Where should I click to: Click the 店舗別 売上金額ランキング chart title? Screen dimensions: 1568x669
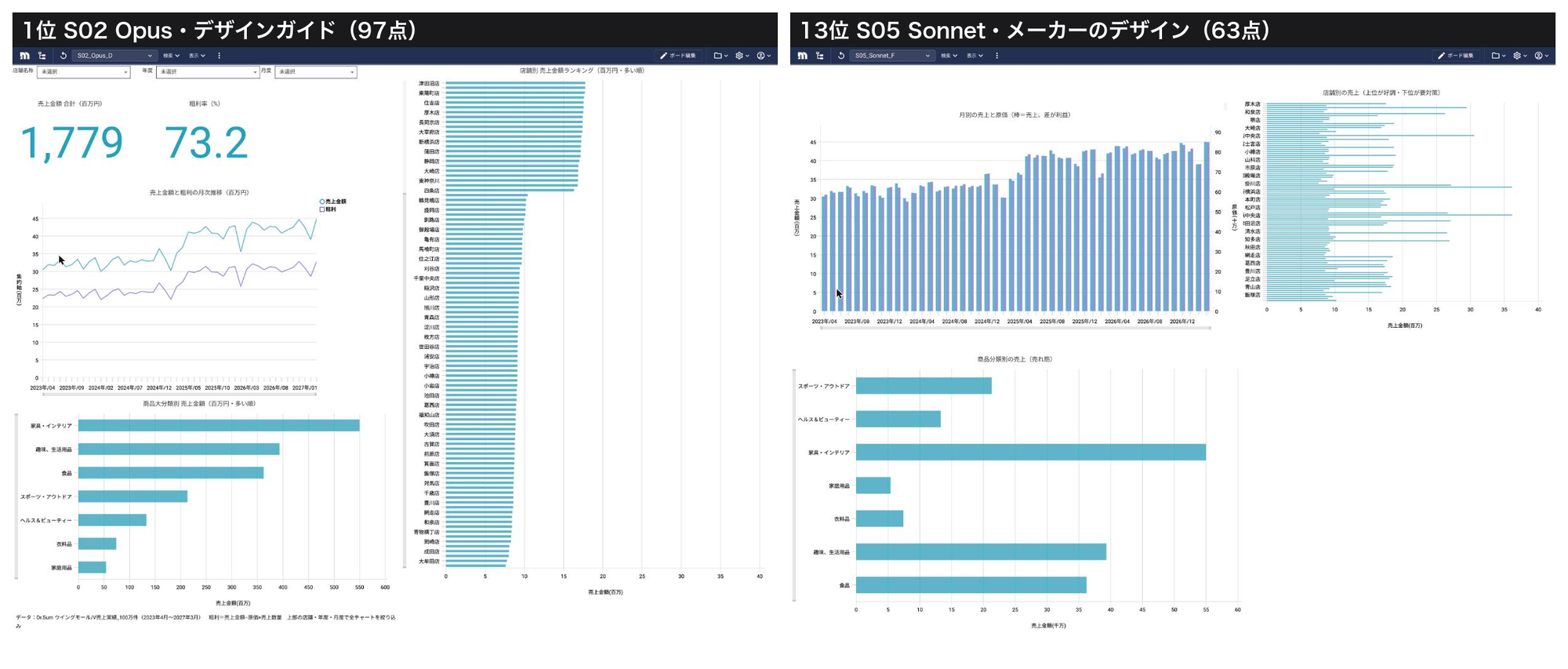tap(582, 71)
